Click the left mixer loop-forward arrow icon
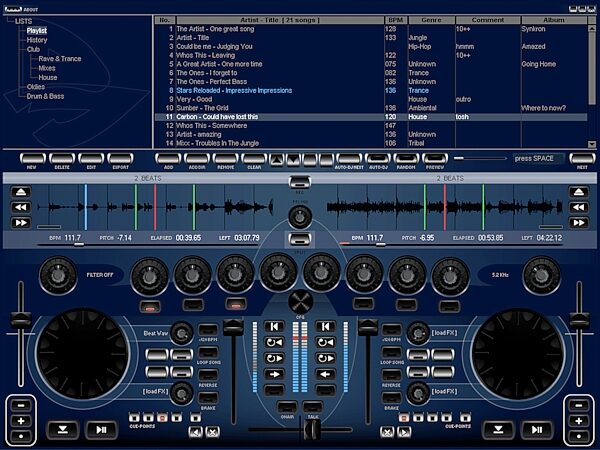The width and height of the screenshot is (600, 450). pos(274,358)
